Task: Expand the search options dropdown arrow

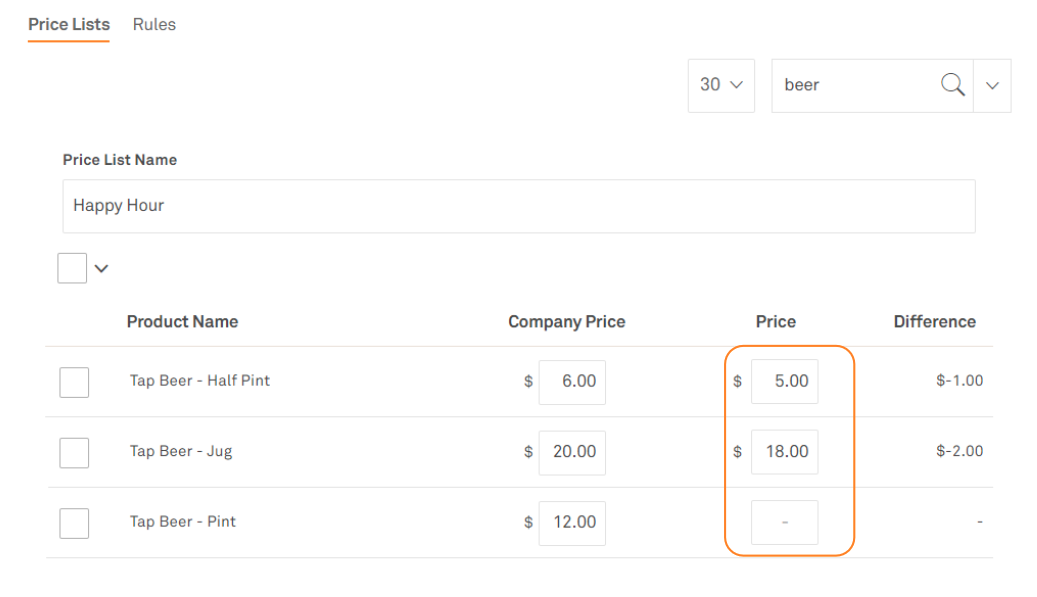Action: 992,85
